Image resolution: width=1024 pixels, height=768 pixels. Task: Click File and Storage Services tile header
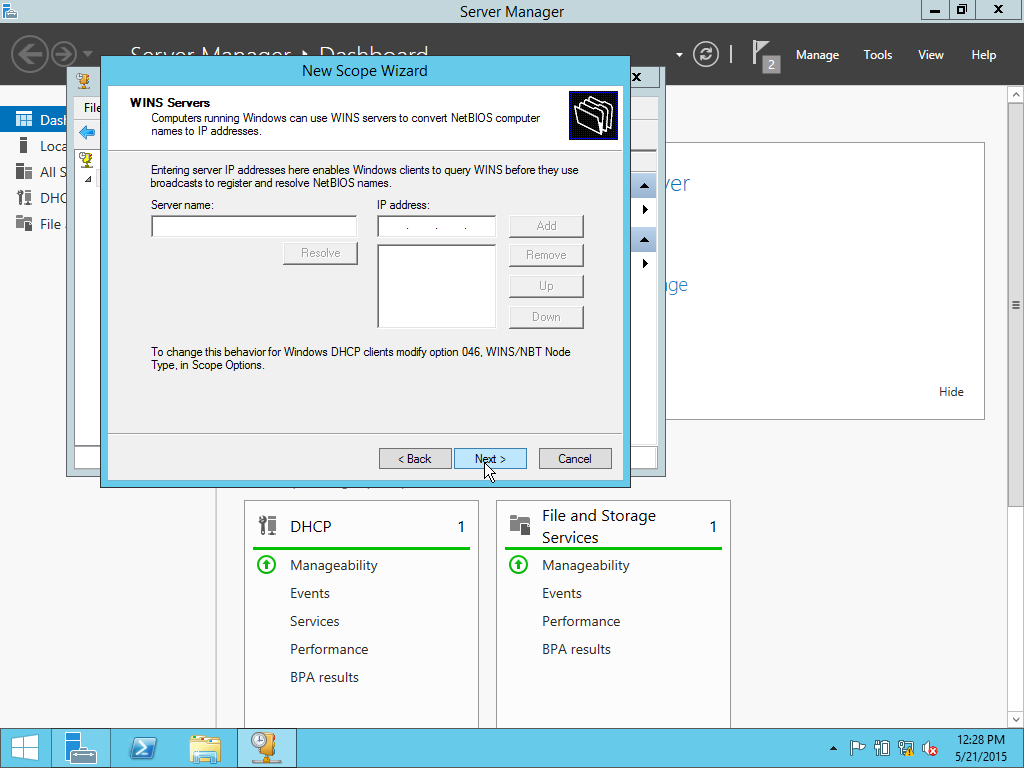[613, 526]
